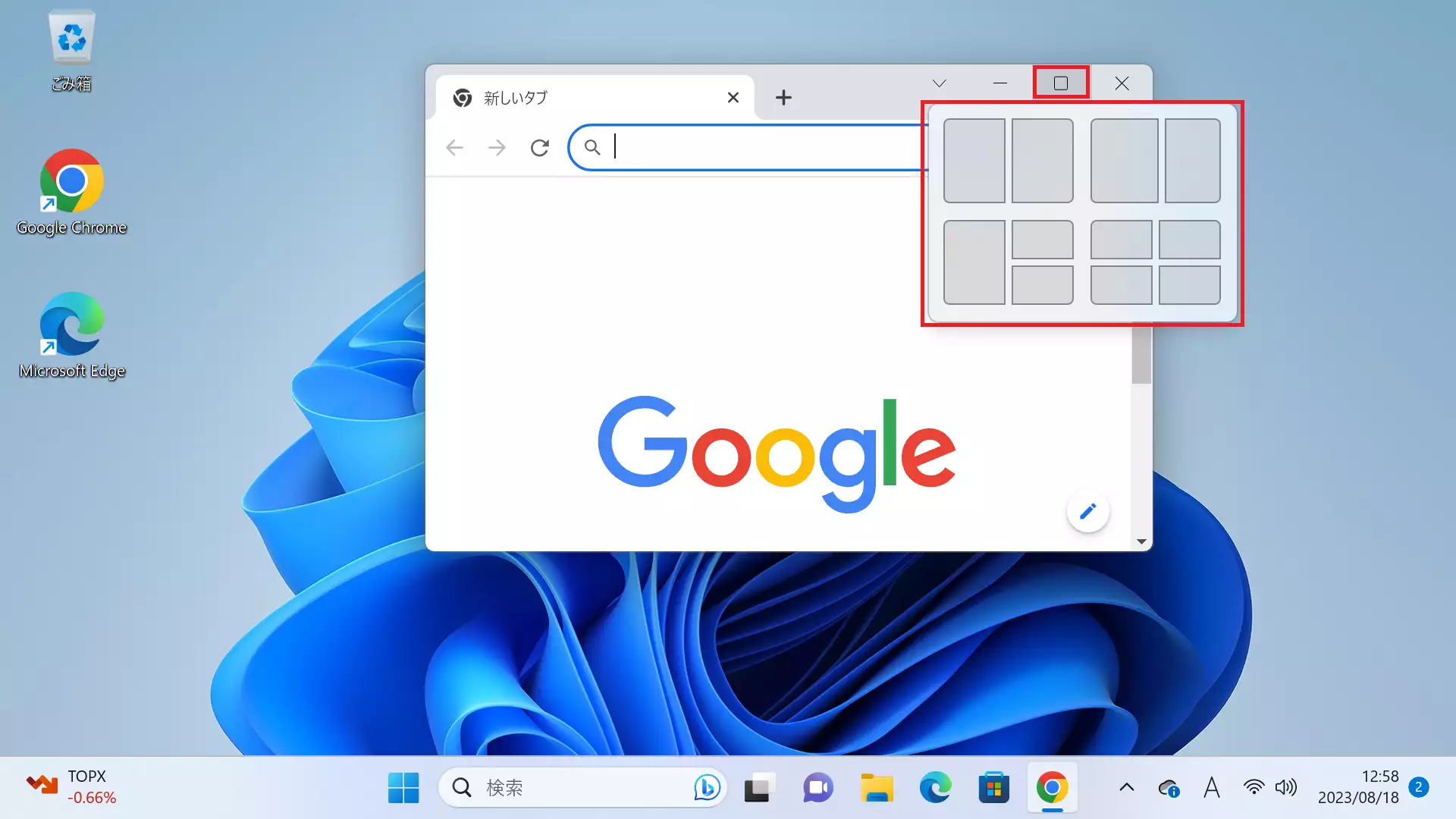This screenshot has height=819, width=1456.
Task: Go back using Chrome's back arrow
Action: 454,147
